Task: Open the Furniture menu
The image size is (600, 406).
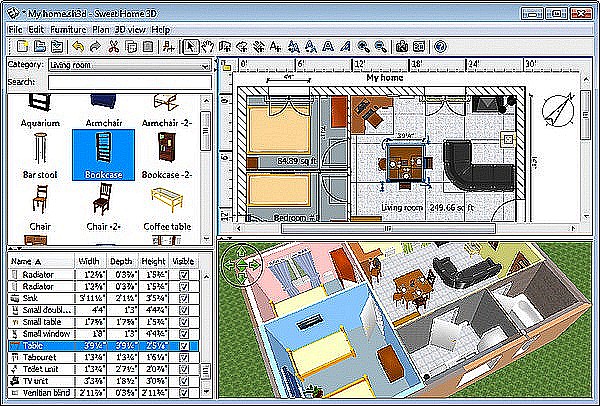Action: [68, 29]
